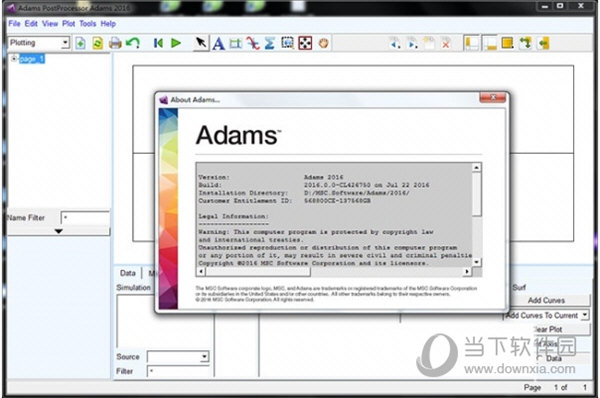The width and height of the screenshot is (600, 398).
Task: Open the Edit menu
Action: click(x=31, y=24)
